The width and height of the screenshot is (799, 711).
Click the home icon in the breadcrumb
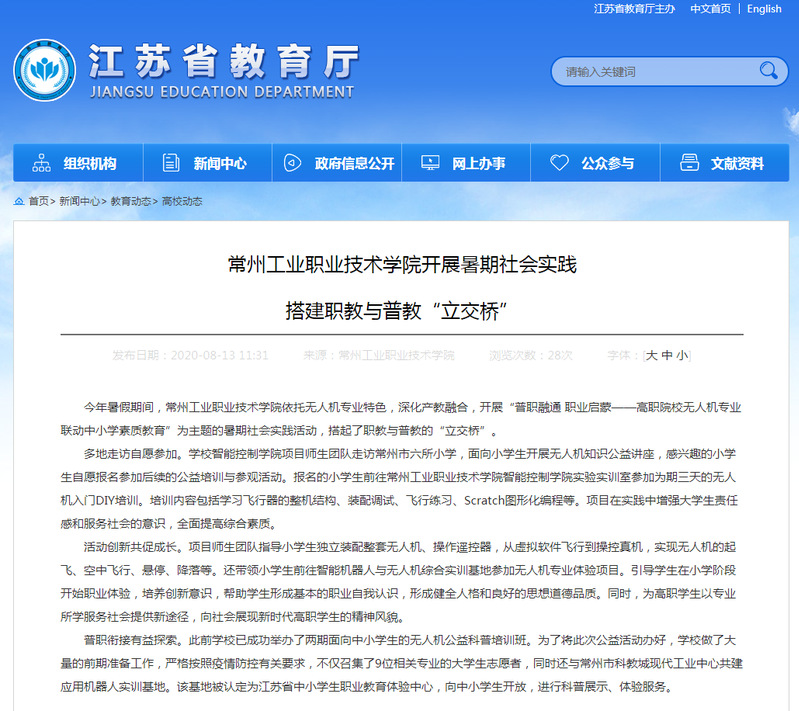[x=19, y=201]
